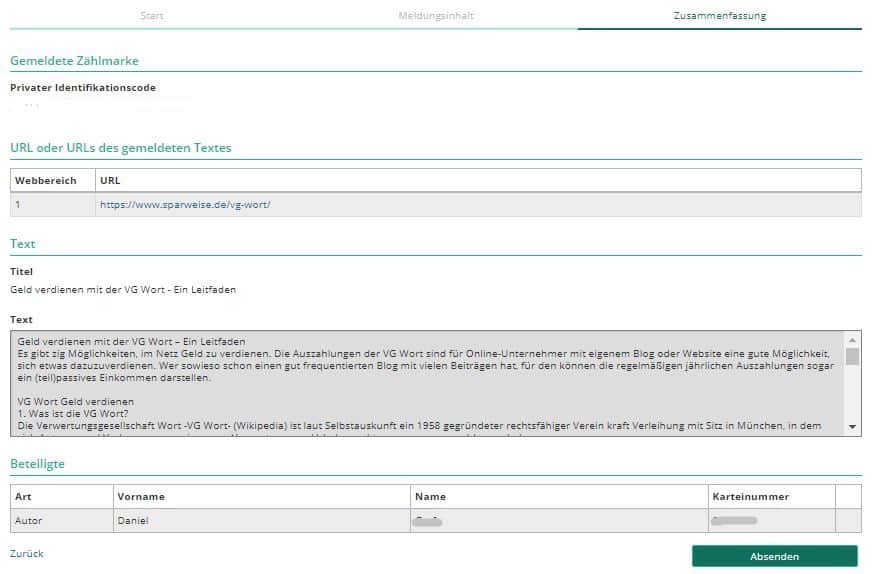This screenshot has height=574, width=874.
Task: Click the 'VG Wort Geld verdienen' line in text box
Action: click(x=75, y=401)
